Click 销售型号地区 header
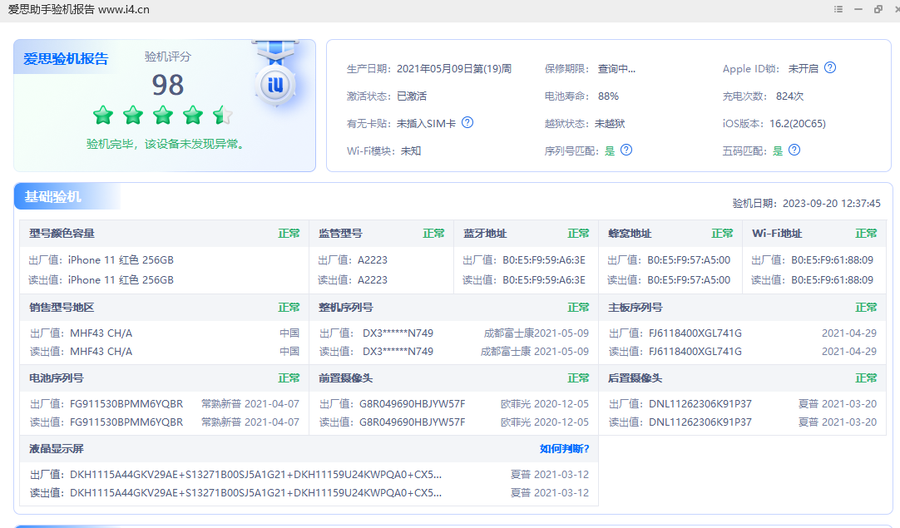The width and height of the screenshot is (900, 528). click(x=61, y=308)
